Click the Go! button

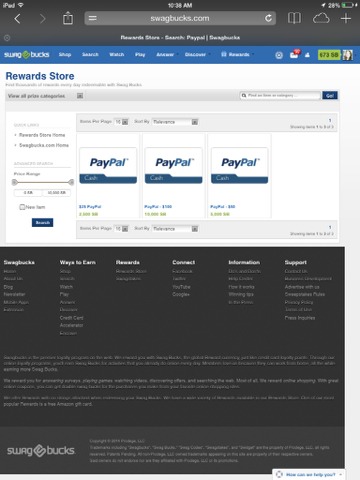click(x=330, y=96)
